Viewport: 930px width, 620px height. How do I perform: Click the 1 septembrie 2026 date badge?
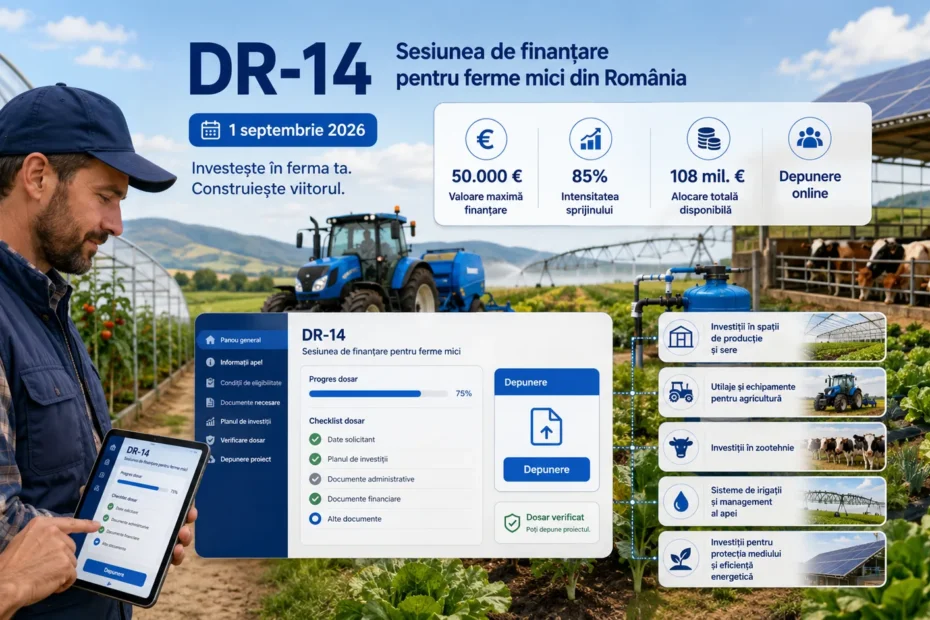(x=283, y=130)
